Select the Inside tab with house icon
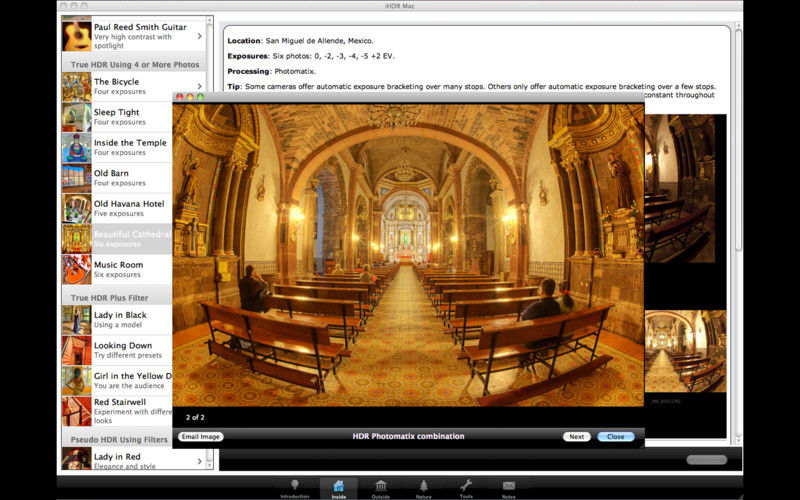 click(338, 489)
